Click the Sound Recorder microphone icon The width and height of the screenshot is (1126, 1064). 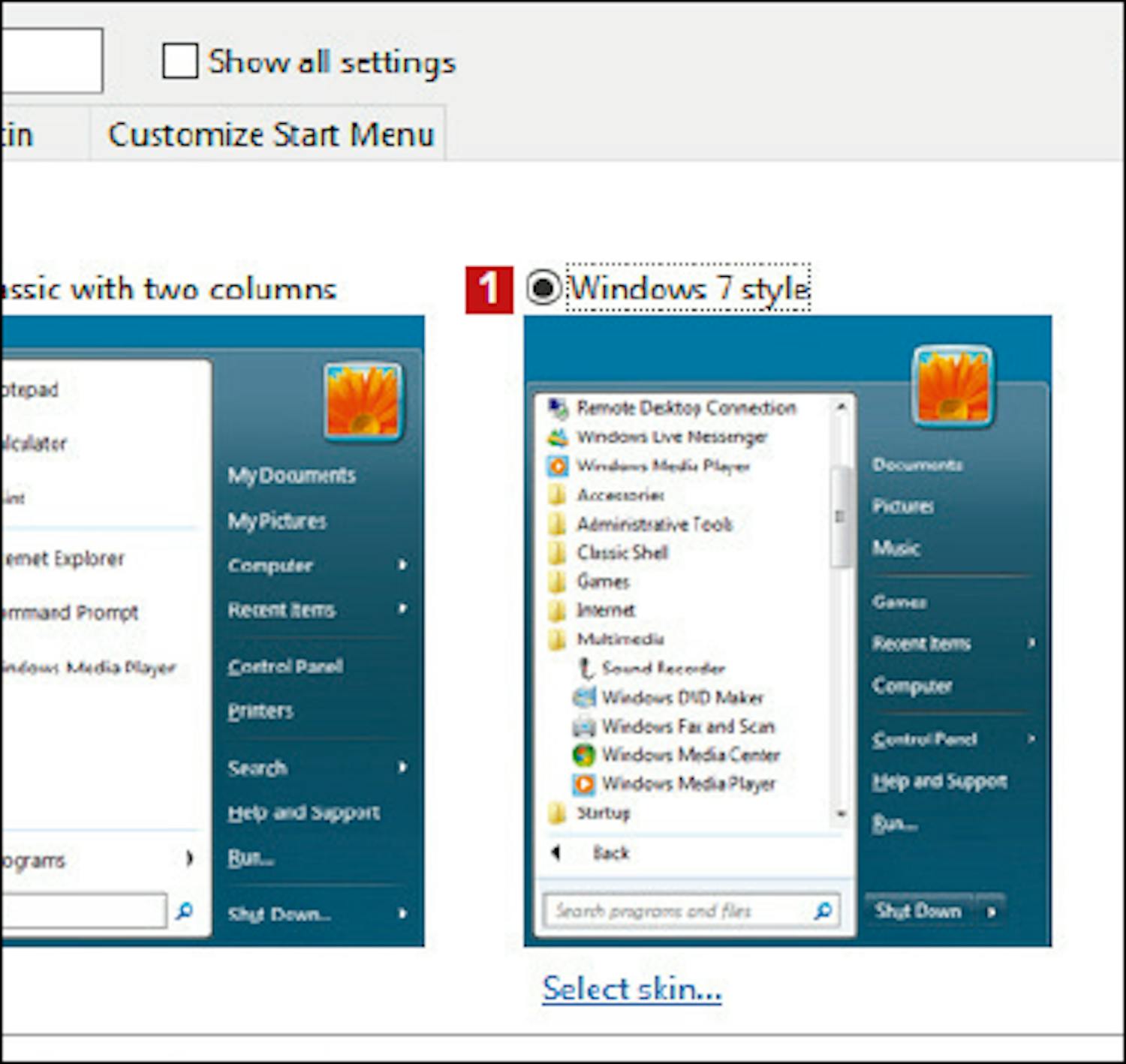pos(585,668)
